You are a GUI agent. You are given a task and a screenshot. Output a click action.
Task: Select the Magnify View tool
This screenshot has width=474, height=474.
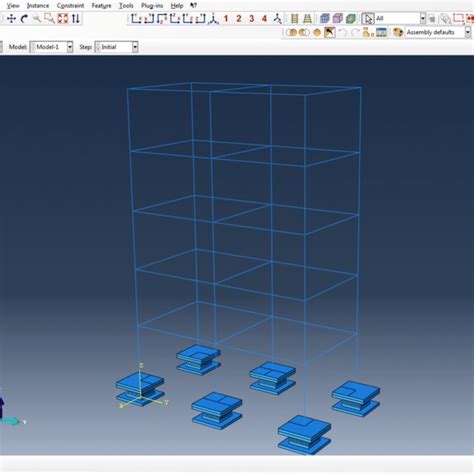[37, 19]
